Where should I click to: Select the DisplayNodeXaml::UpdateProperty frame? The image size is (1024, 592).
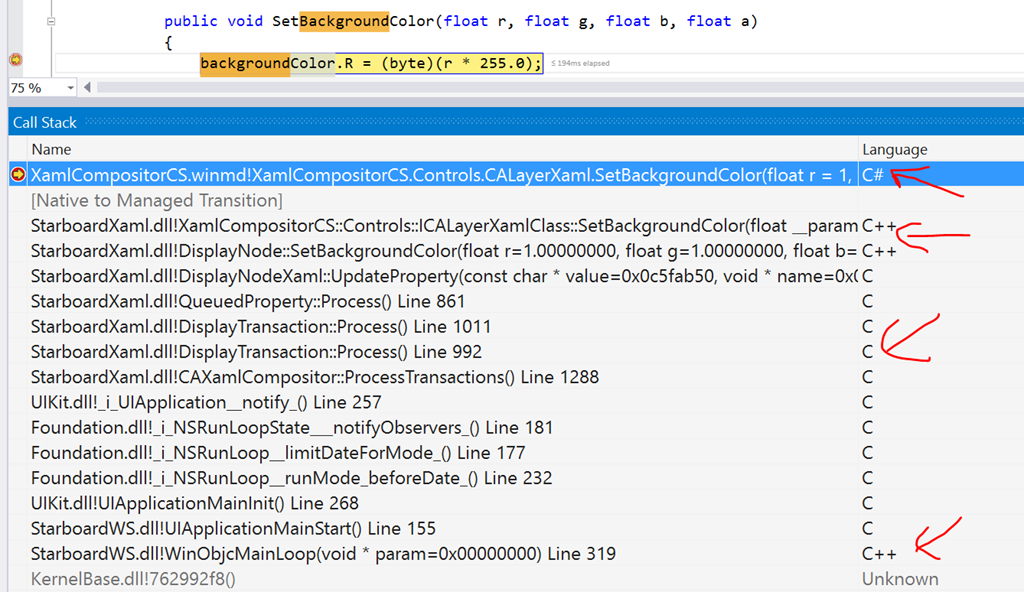point(443,276)
